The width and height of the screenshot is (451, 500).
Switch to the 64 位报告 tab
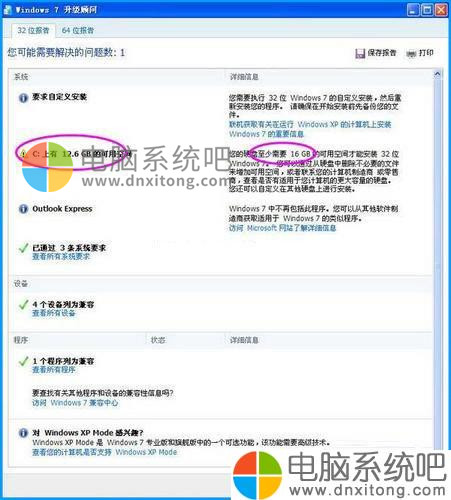point(78,31)
